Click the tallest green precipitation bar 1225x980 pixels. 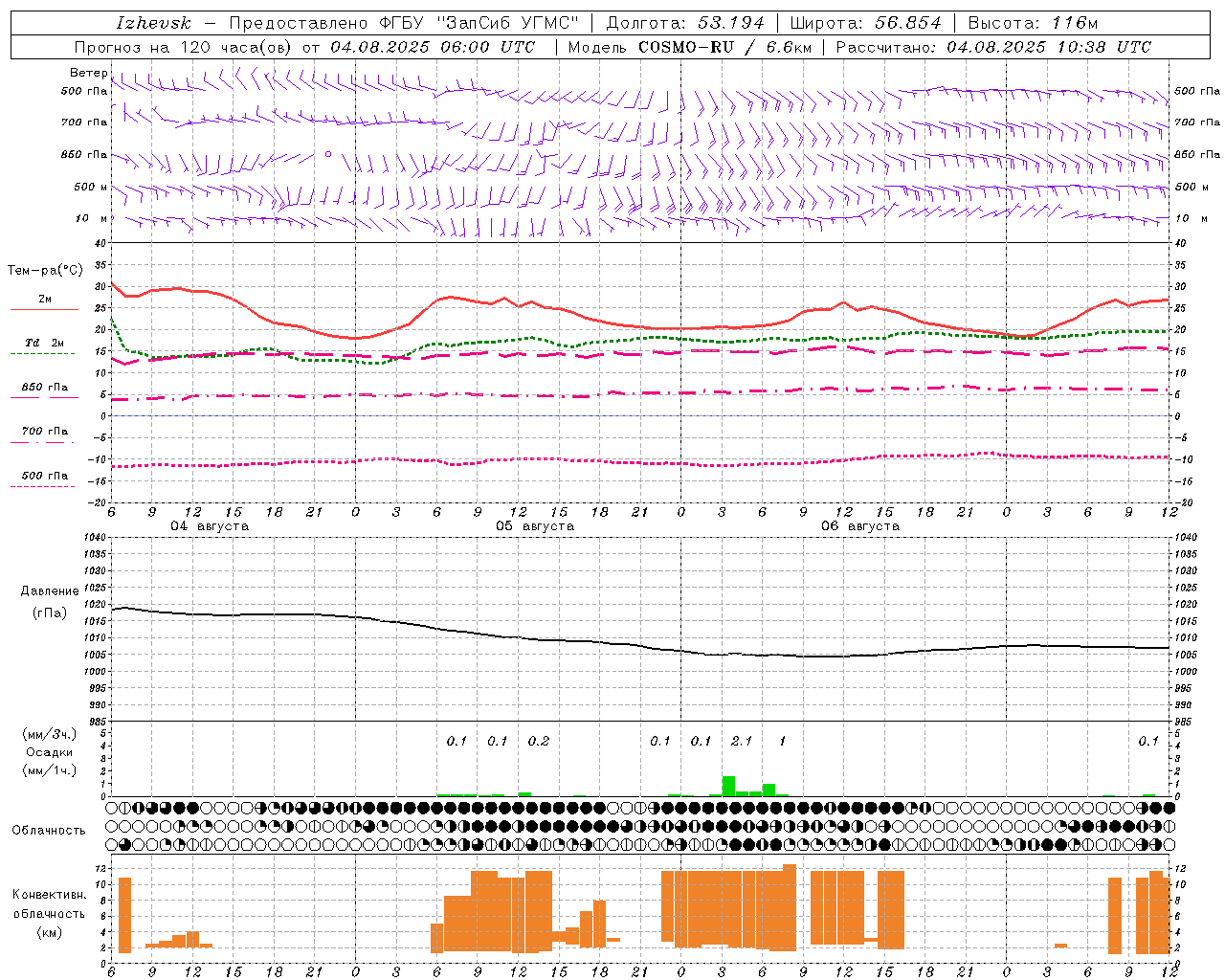point(728,786)
